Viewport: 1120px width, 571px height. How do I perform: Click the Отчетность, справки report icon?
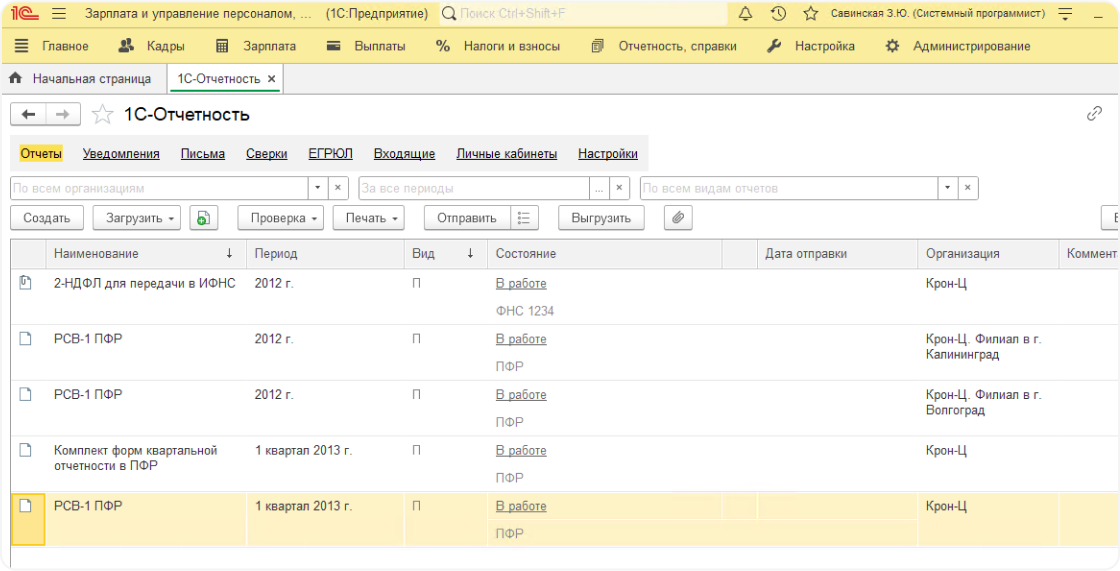(x=598, y=46)
